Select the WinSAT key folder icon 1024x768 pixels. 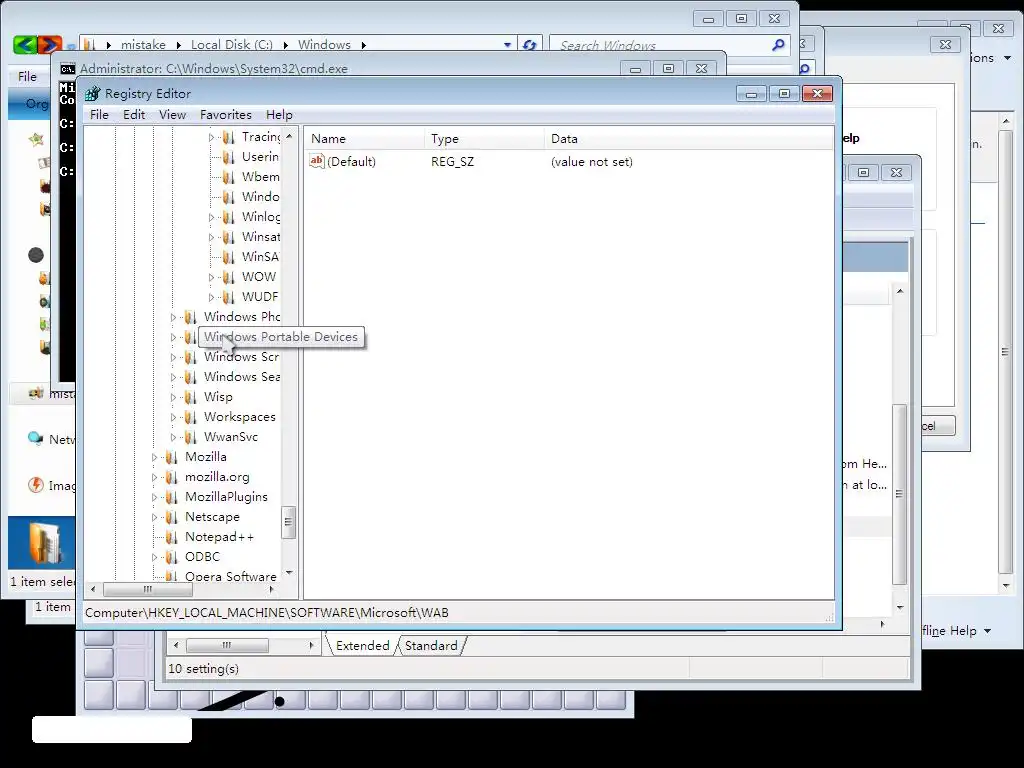pyautogui.click(x=229, y=257)
